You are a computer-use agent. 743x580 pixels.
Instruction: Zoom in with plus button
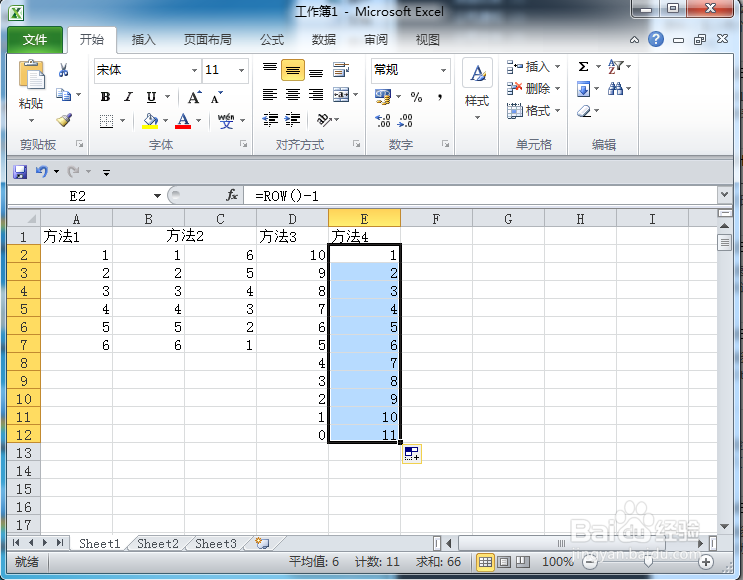click(x=706, y=562)
